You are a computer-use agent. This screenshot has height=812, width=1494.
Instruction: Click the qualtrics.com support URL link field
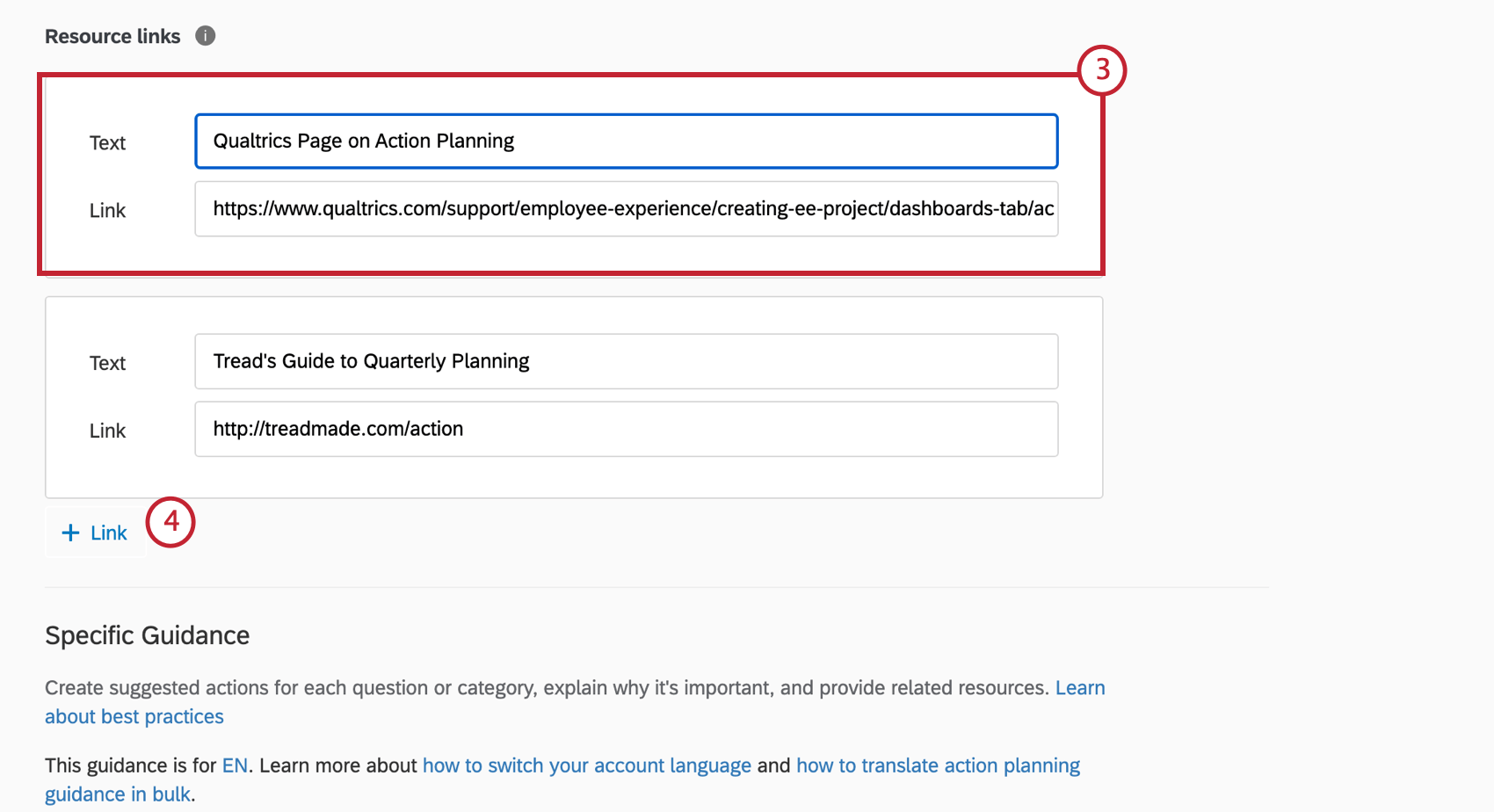tap(627, 209)
